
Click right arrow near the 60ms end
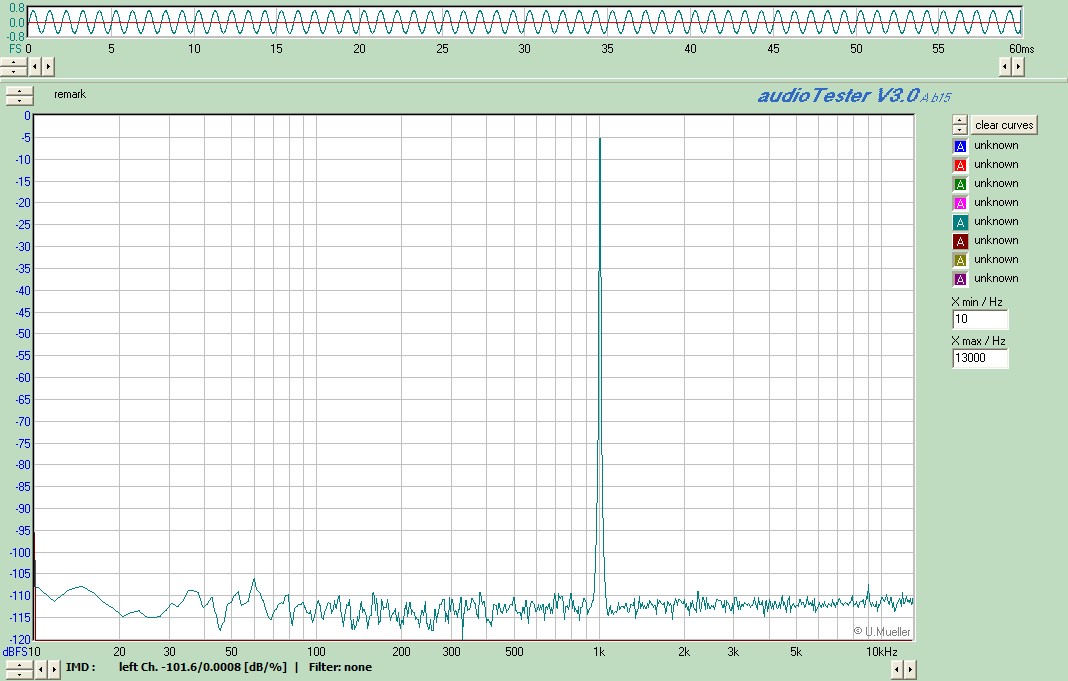[x=1018, y=67]
